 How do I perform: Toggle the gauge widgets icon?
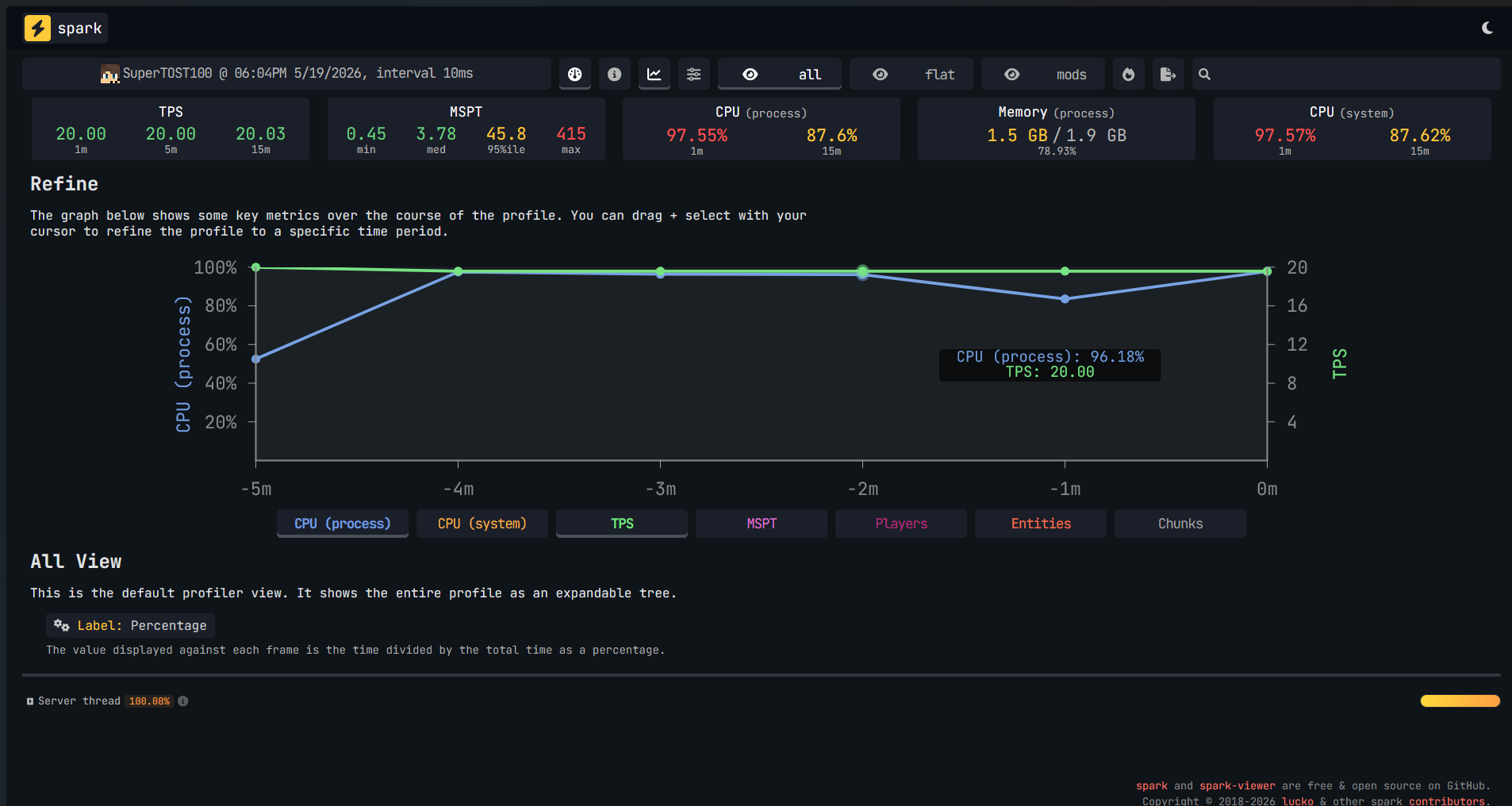(x=575, y=74)
